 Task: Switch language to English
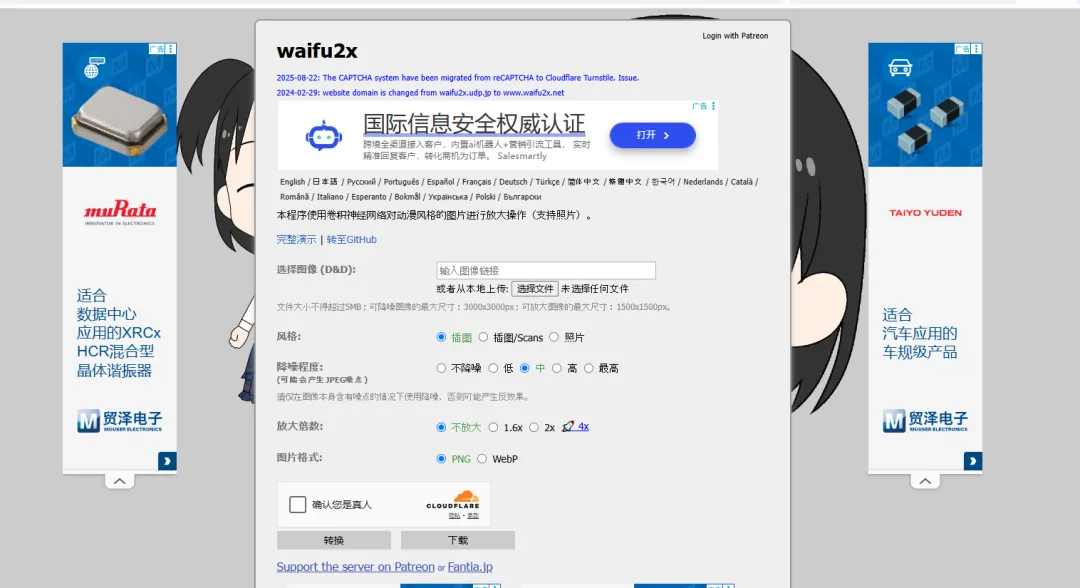point(292,182)
